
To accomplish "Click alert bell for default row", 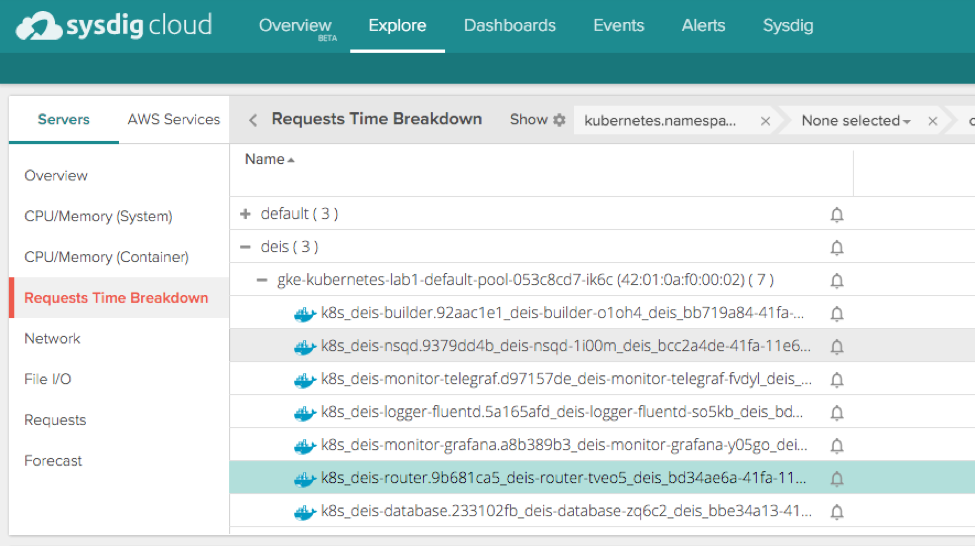I will click(x=837, y=215).
